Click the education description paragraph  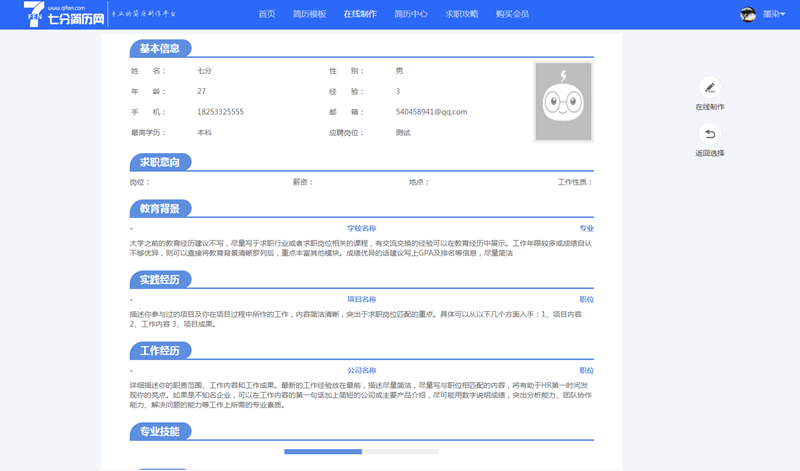(361, 248)
